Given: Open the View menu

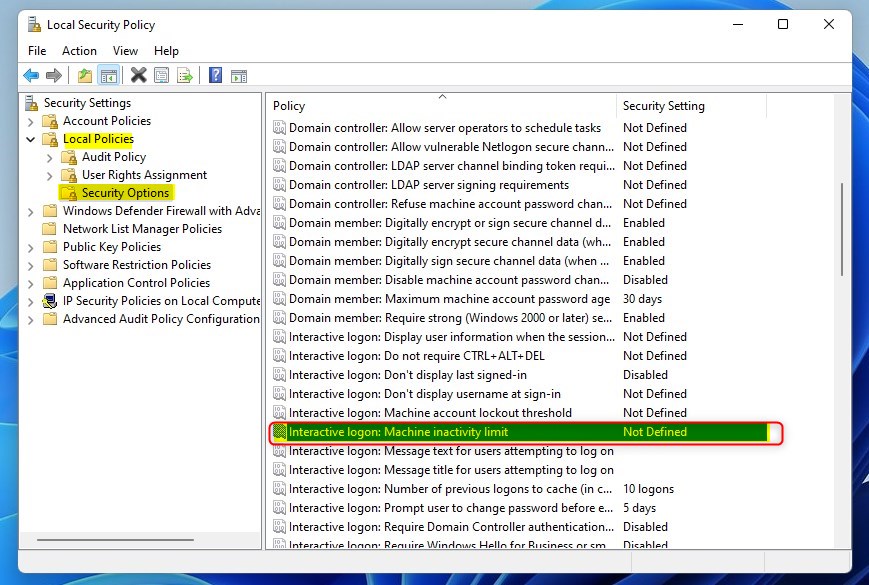Looking at the screenshot, I should coord(125,51).
